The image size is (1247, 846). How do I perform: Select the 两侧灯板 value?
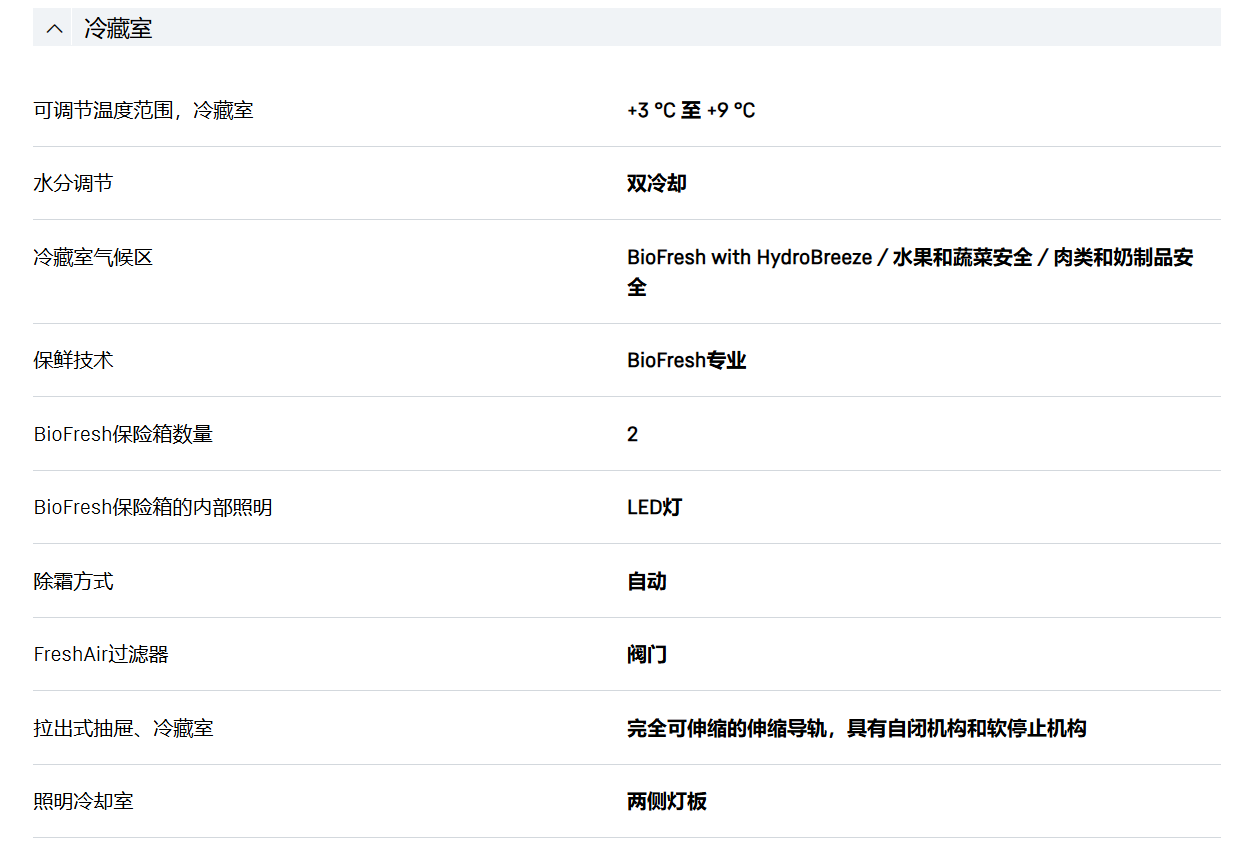tap(667, 801)
